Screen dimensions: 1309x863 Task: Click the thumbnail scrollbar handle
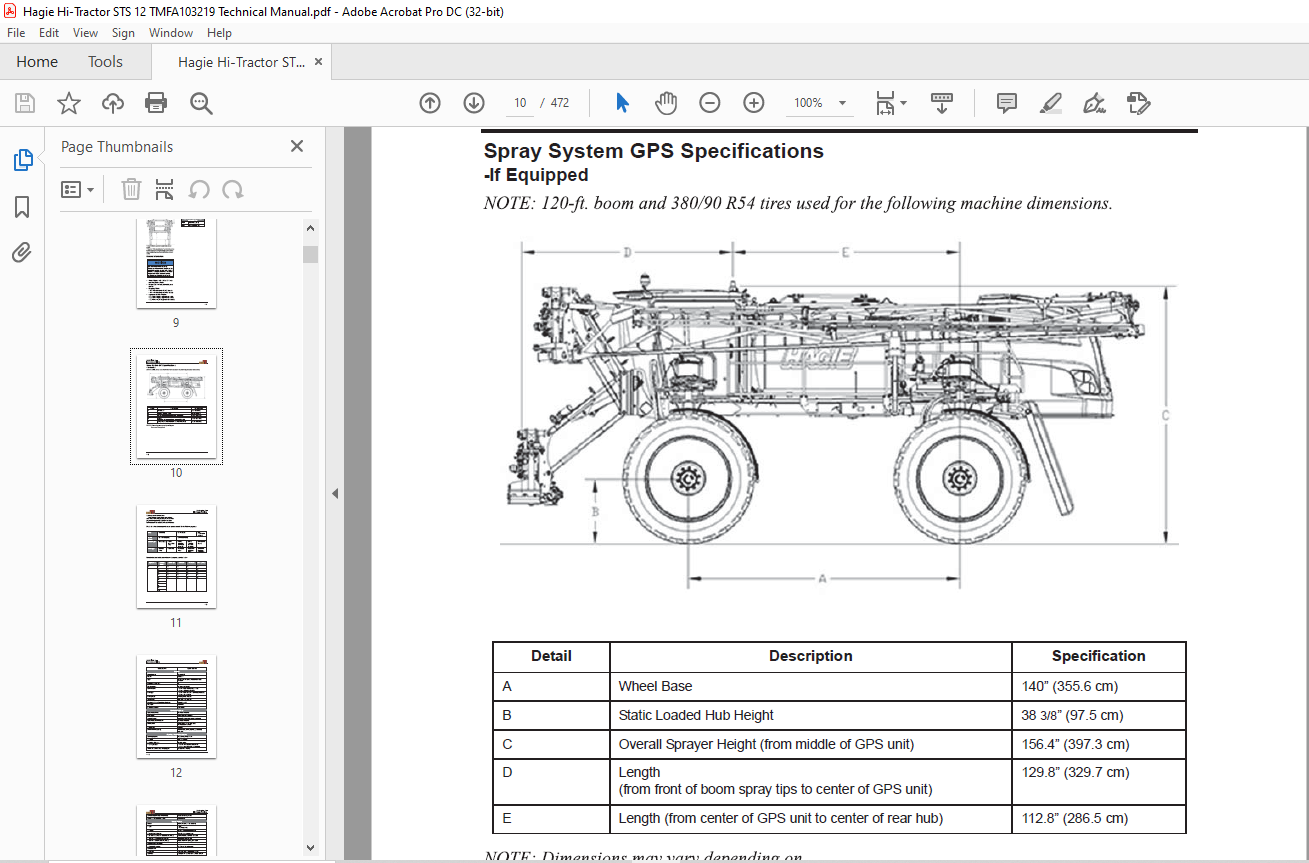pyautogui.click(x=310, y=254)
